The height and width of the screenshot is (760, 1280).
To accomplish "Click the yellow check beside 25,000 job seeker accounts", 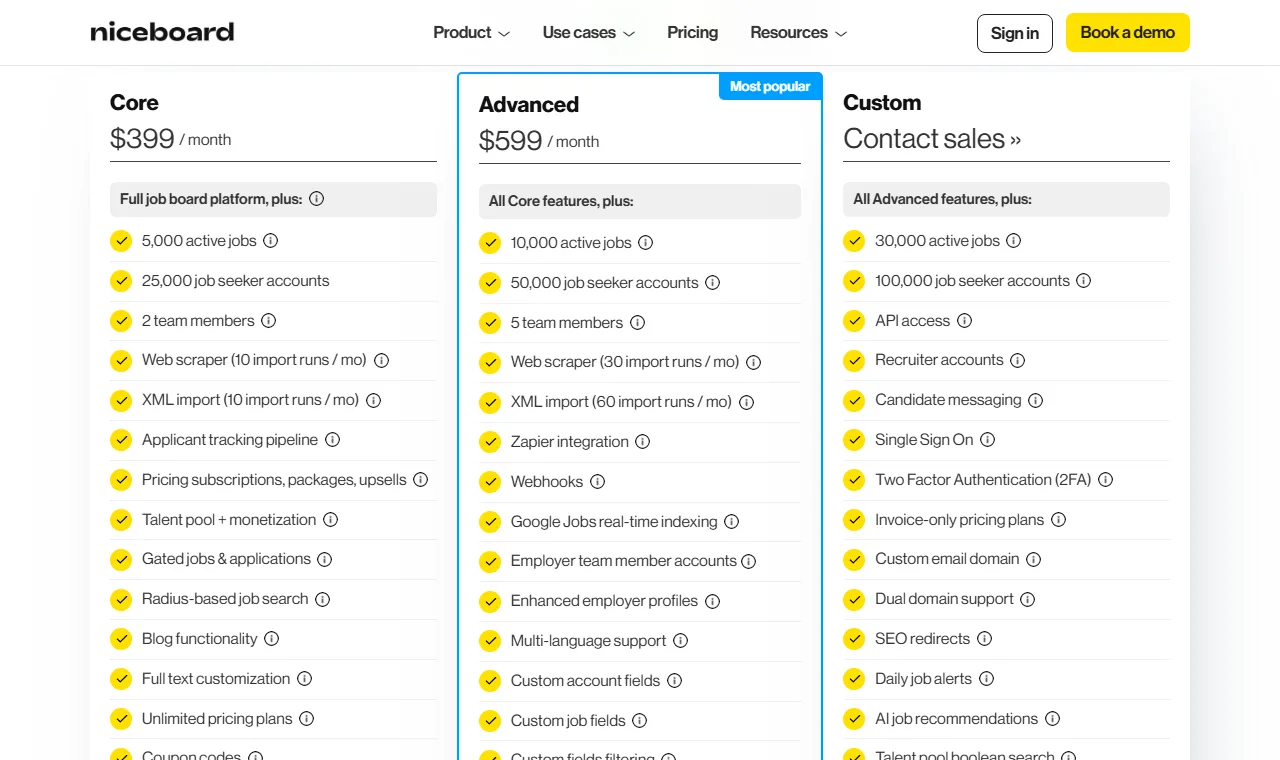I will [121, 281].
